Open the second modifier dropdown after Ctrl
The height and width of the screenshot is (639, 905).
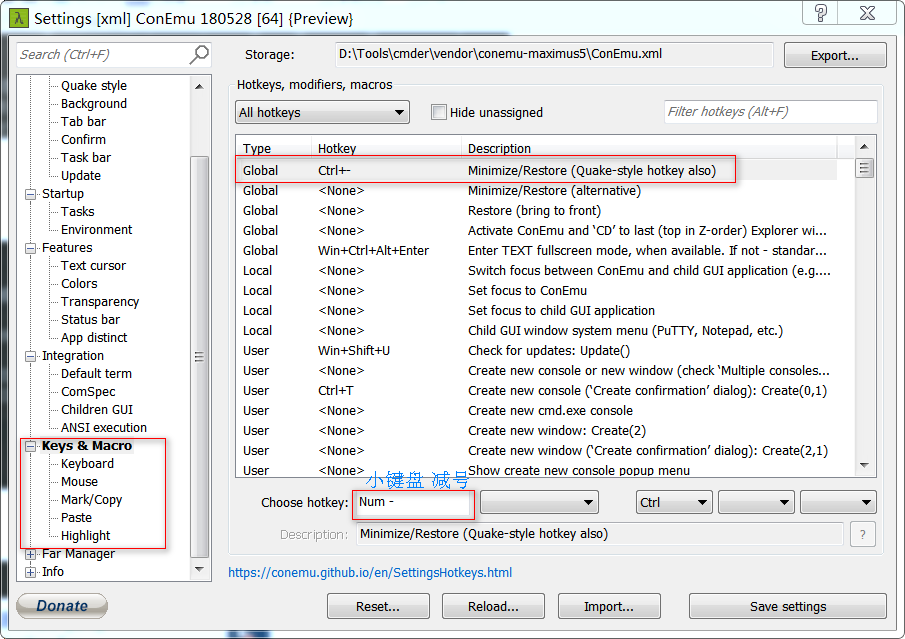[x=756, y=502]
